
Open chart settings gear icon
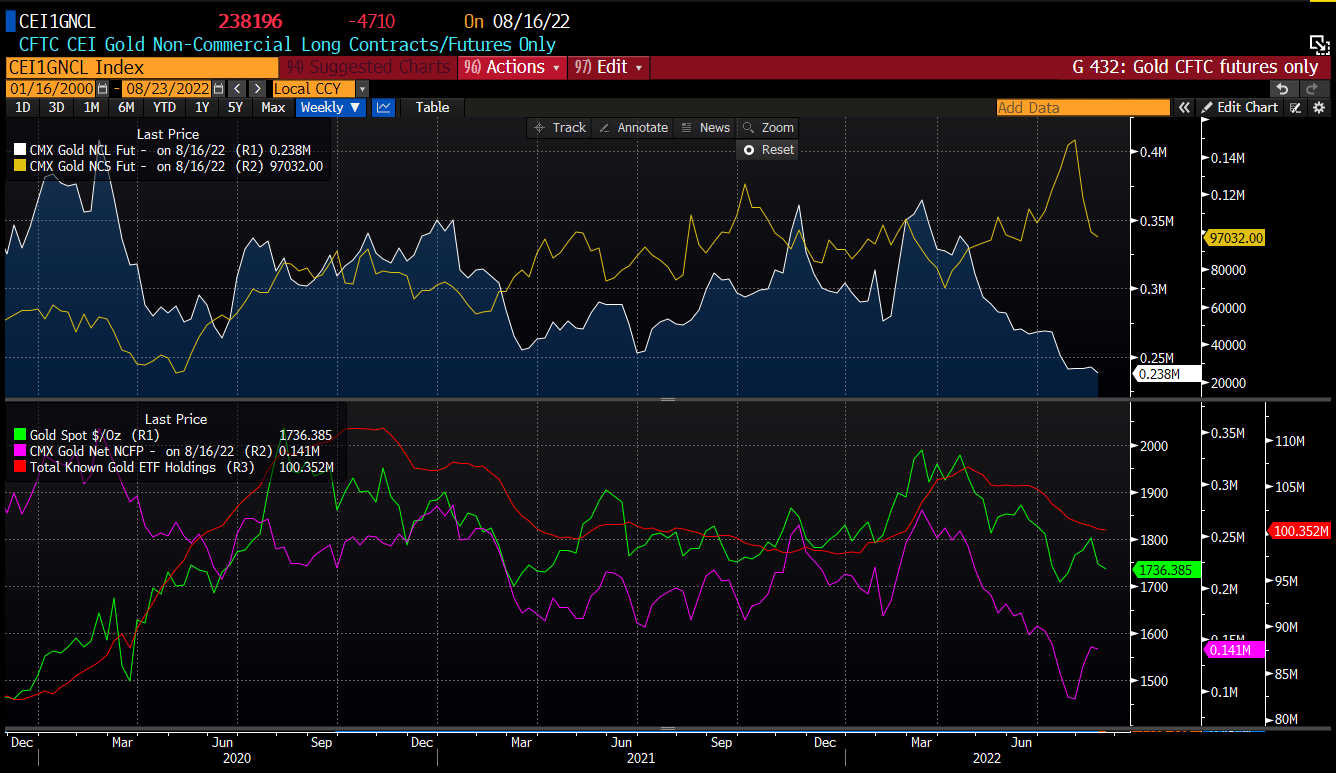1319,107
